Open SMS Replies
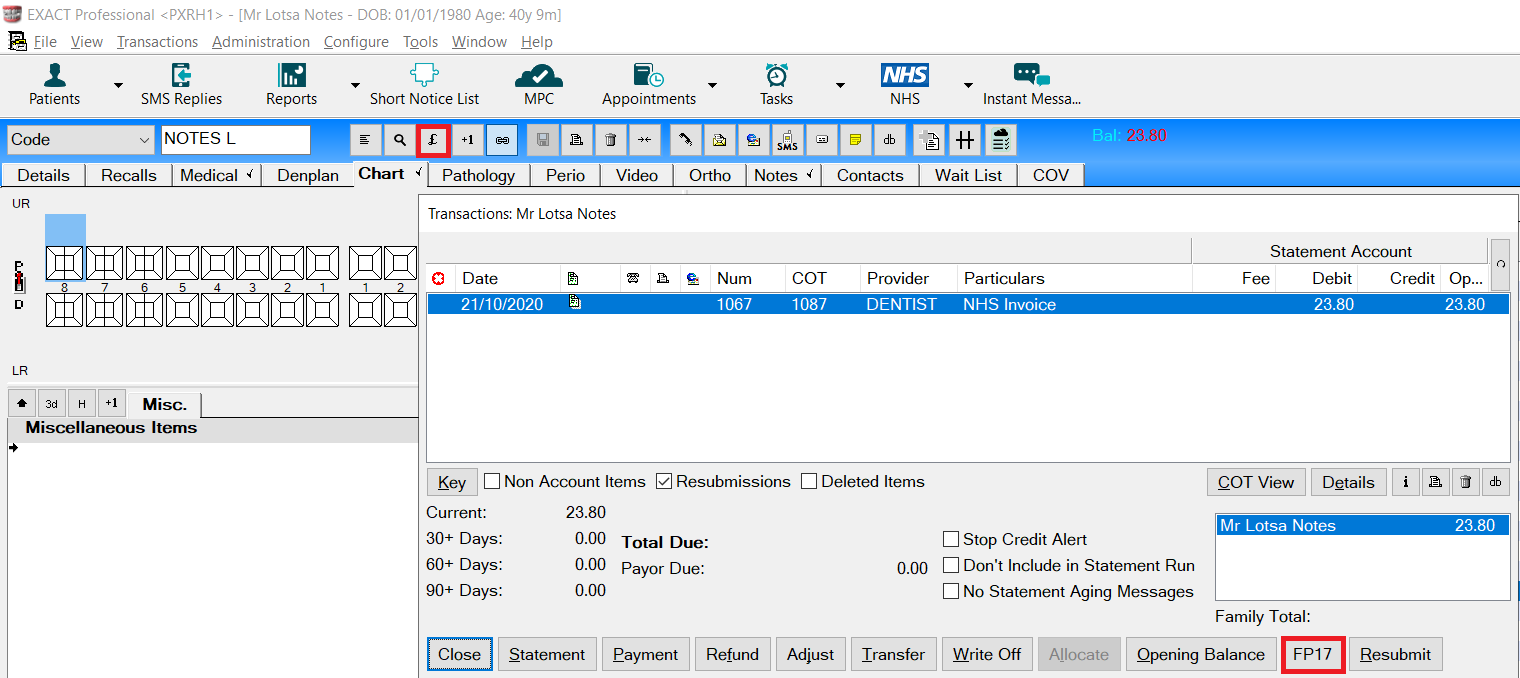 point(181,84)
